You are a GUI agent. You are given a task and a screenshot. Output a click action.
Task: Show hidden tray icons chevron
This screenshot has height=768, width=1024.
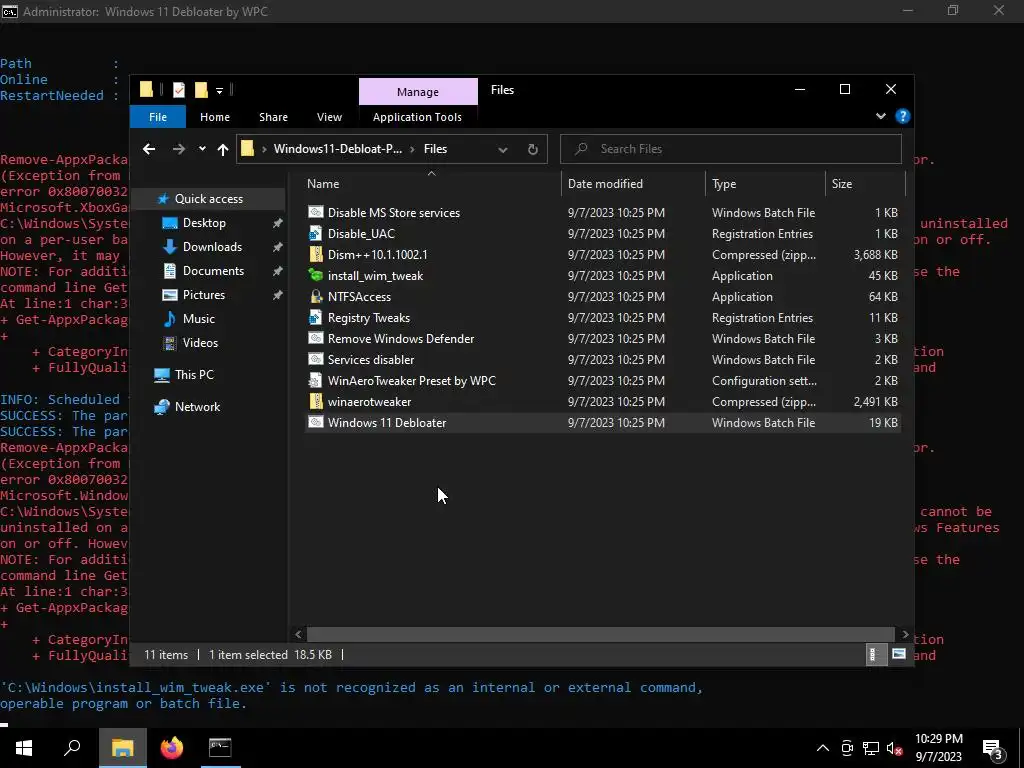coord(823,748)
